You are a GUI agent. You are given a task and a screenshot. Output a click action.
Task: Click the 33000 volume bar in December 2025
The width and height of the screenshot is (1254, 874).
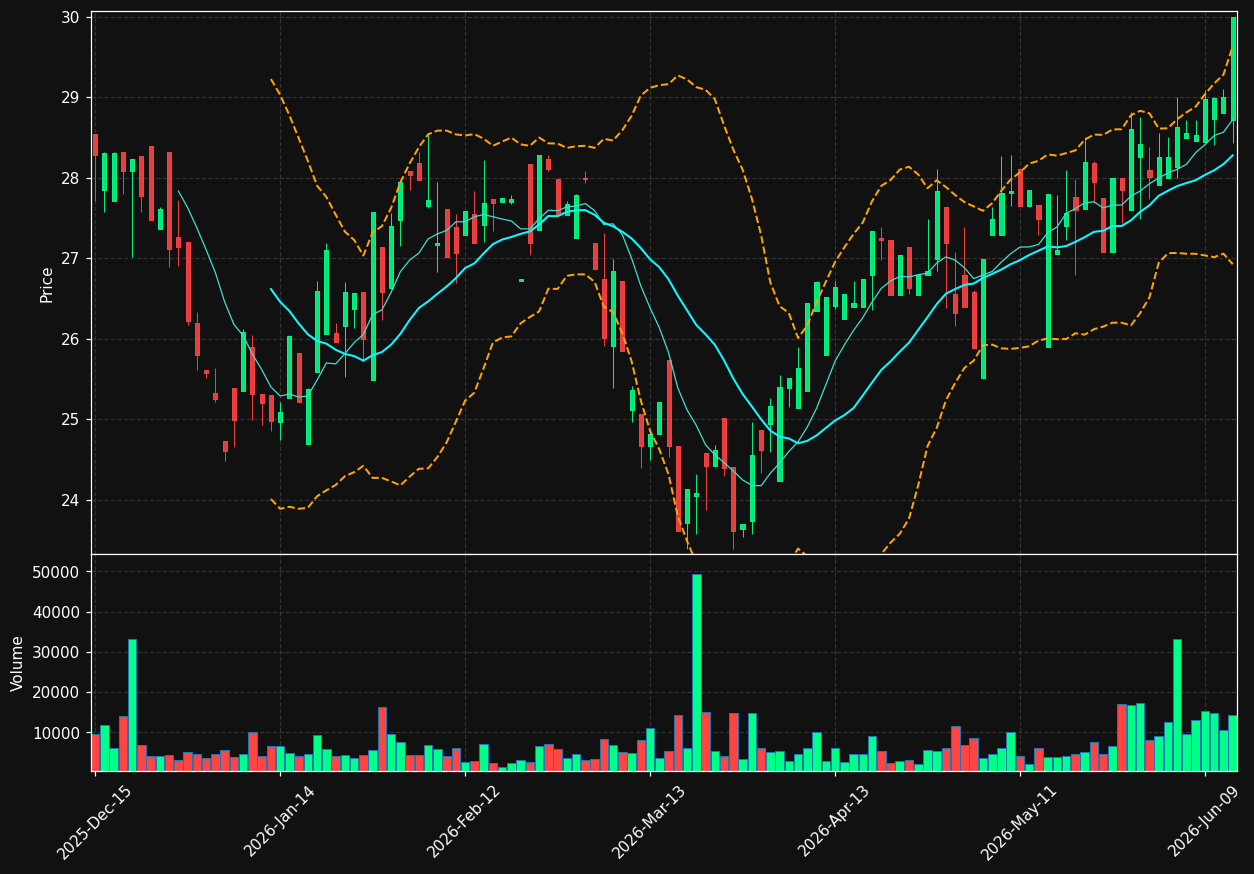(132, 705)
